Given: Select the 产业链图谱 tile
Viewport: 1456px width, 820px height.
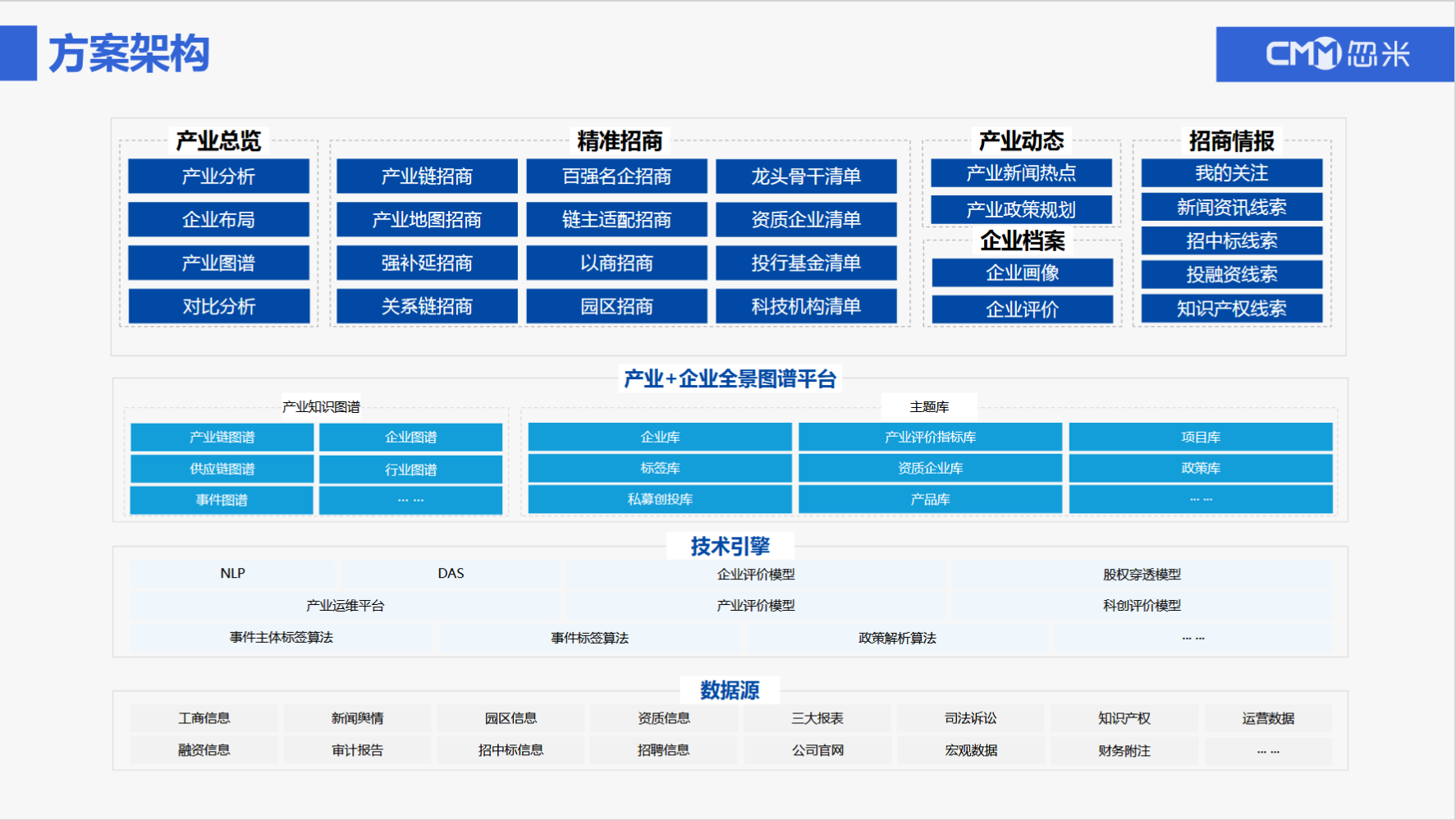Looking at the screenshot, I should coord(222,437).
